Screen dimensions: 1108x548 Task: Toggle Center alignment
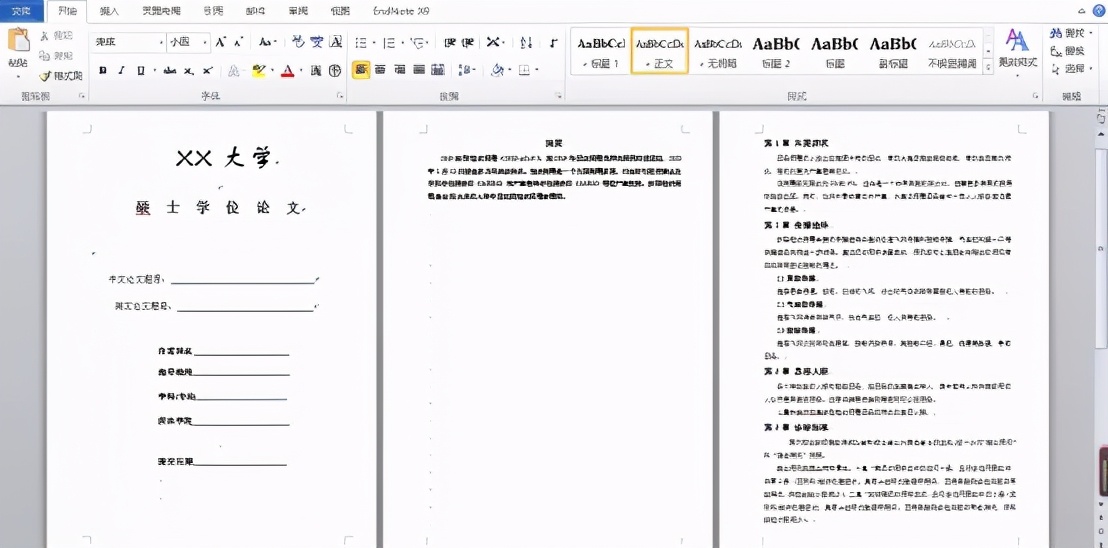point(380,70)
